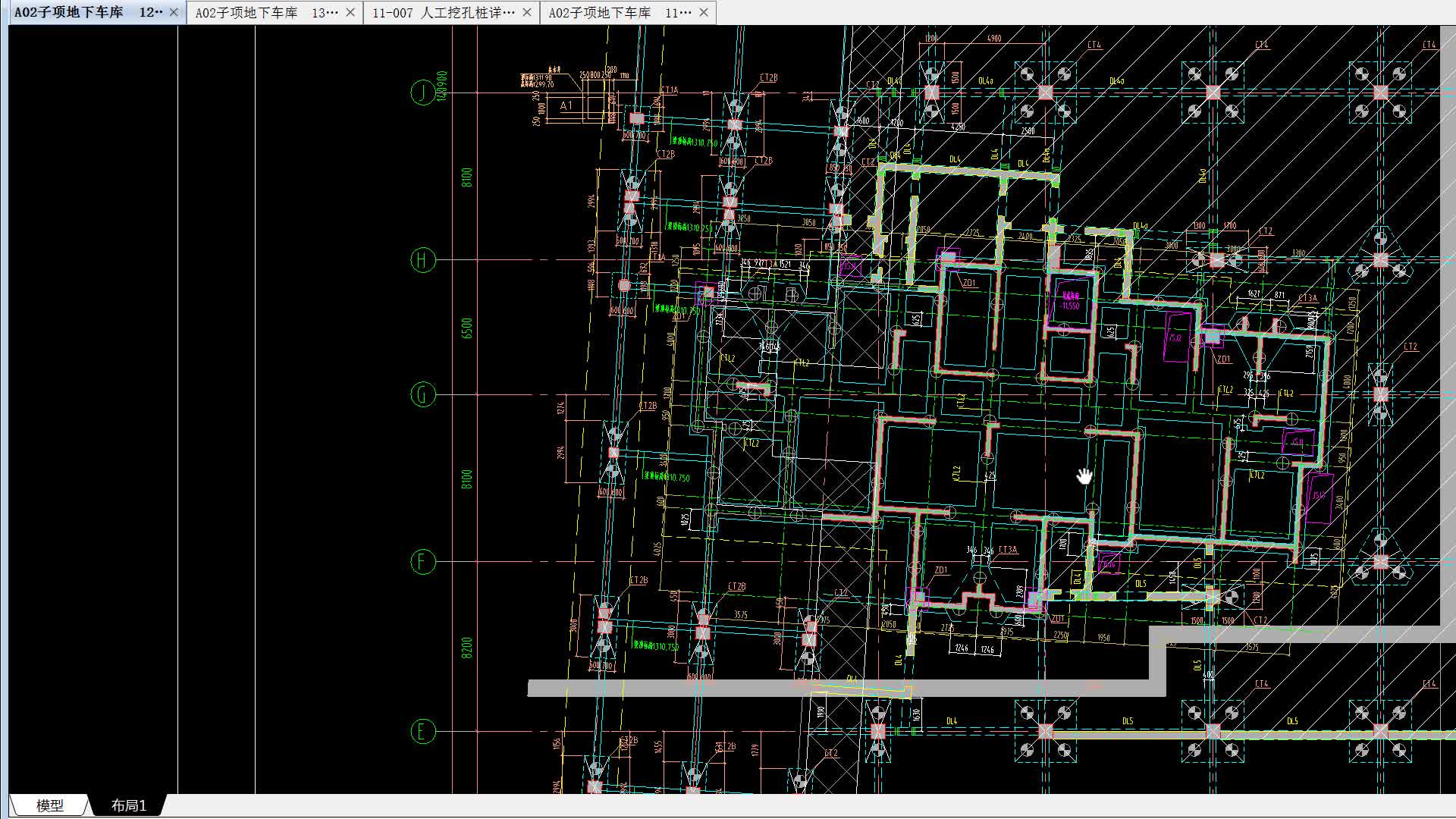
Task: Switch to the A02子项地下车库 13 tab
Action: [x=265, y=13]
